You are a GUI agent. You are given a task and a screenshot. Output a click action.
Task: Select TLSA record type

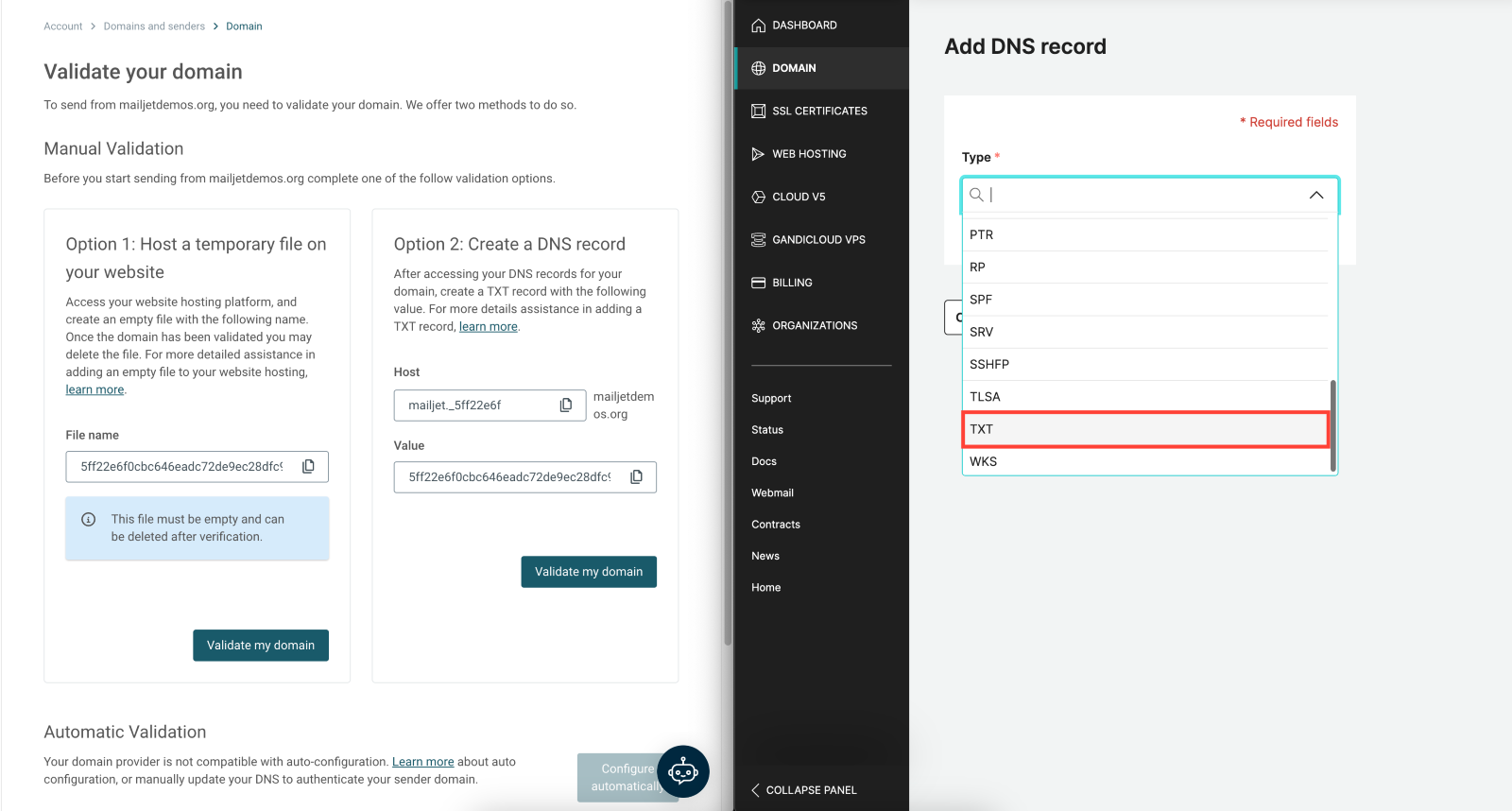tap(1145, 396)
